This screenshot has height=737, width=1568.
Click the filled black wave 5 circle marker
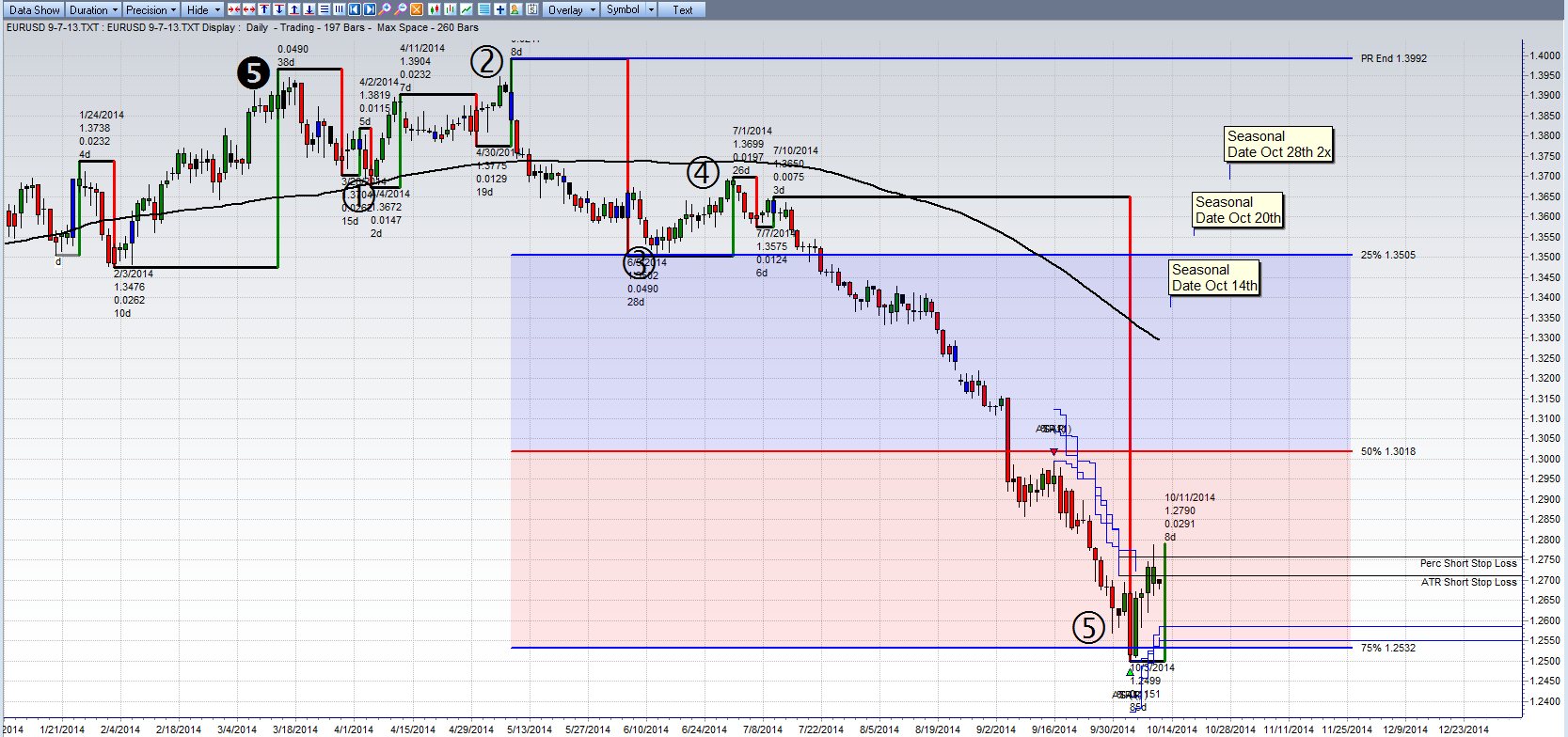(253, 72)
